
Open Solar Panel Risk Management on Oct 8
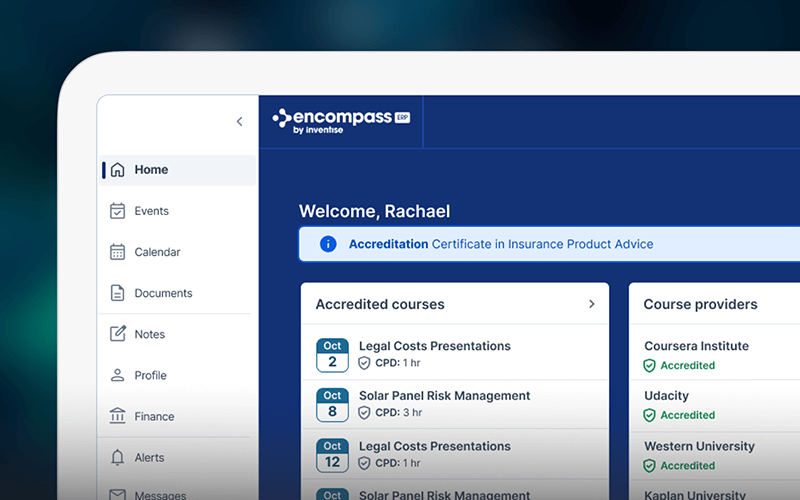tap(444, 396)
